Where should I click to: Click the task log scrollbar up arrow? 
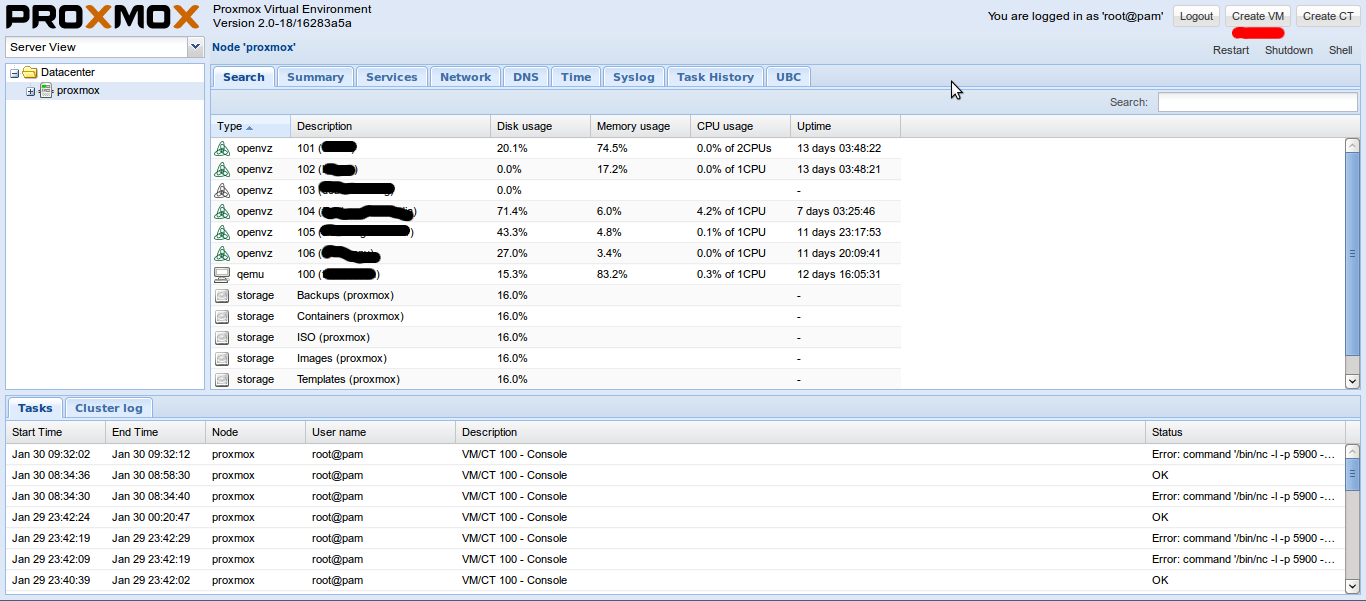pyautogui.click(x=1352, y=453)
